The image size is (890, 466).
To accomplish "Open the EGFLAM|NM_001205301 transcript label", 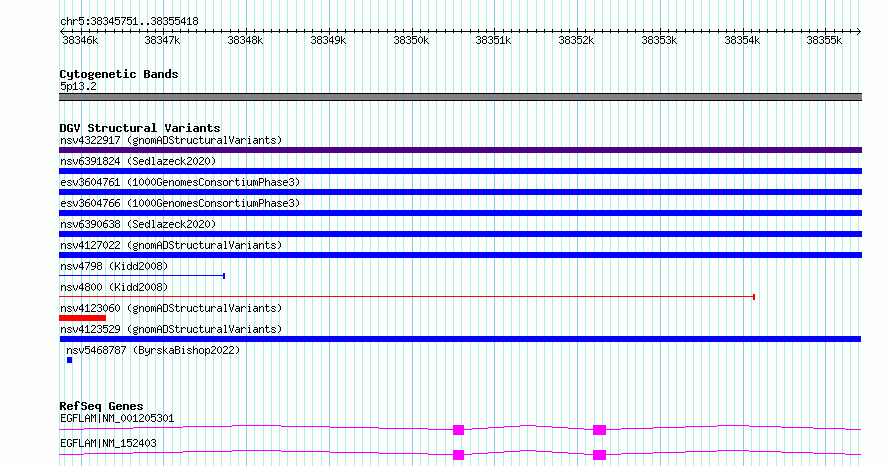I will (x=117, y=419).
